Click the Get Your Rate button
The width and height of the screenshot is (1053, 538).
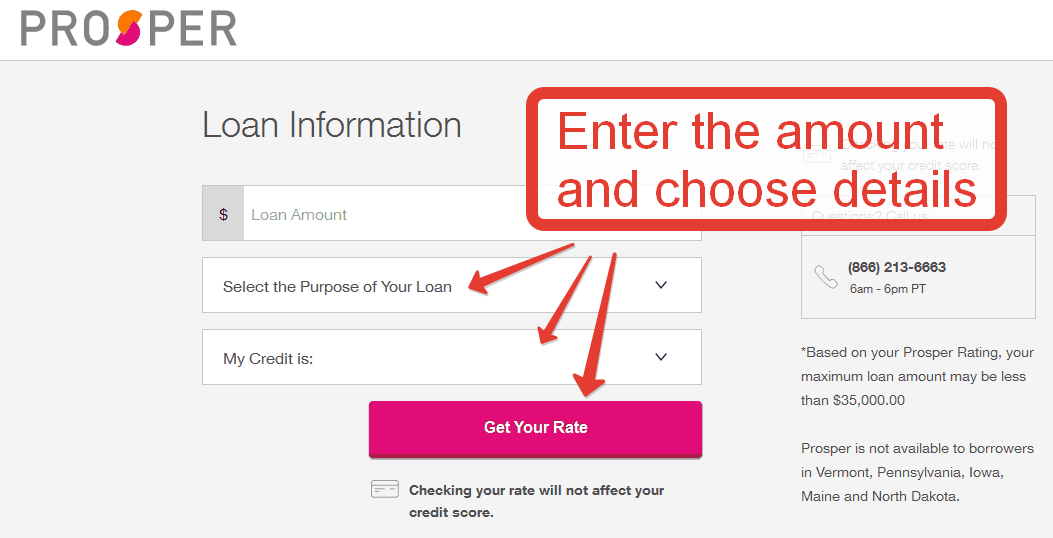(x=535, y=429)
